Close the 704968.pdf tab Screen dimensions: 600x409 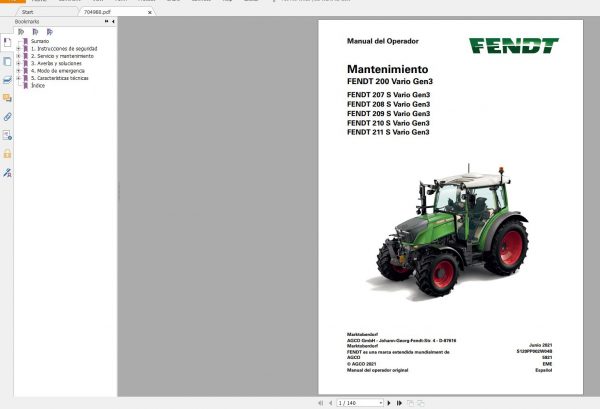(150, 12)
